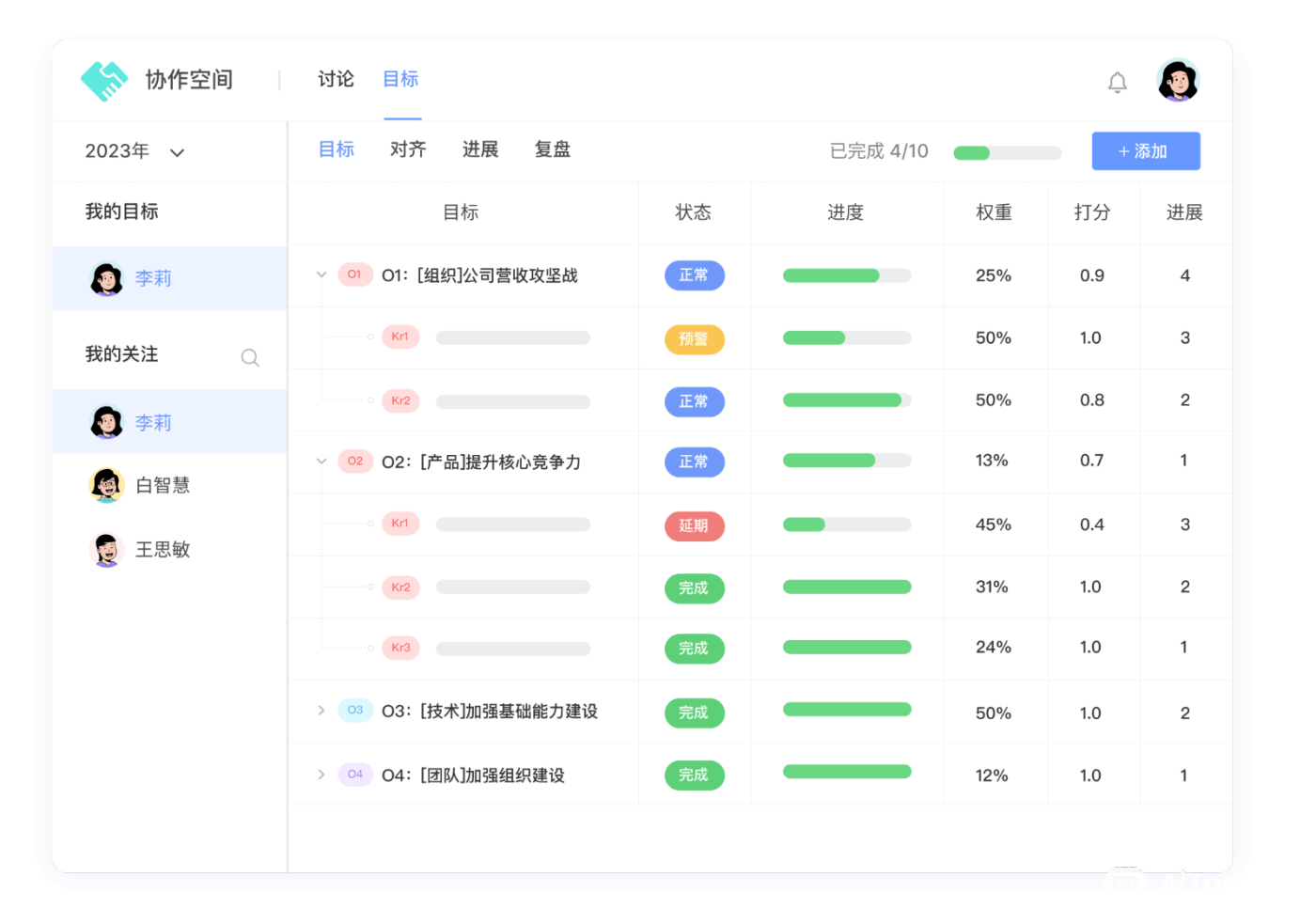Expand the O3 objective row
Viewport: 1316px width, 924px height.
(321, 712)
